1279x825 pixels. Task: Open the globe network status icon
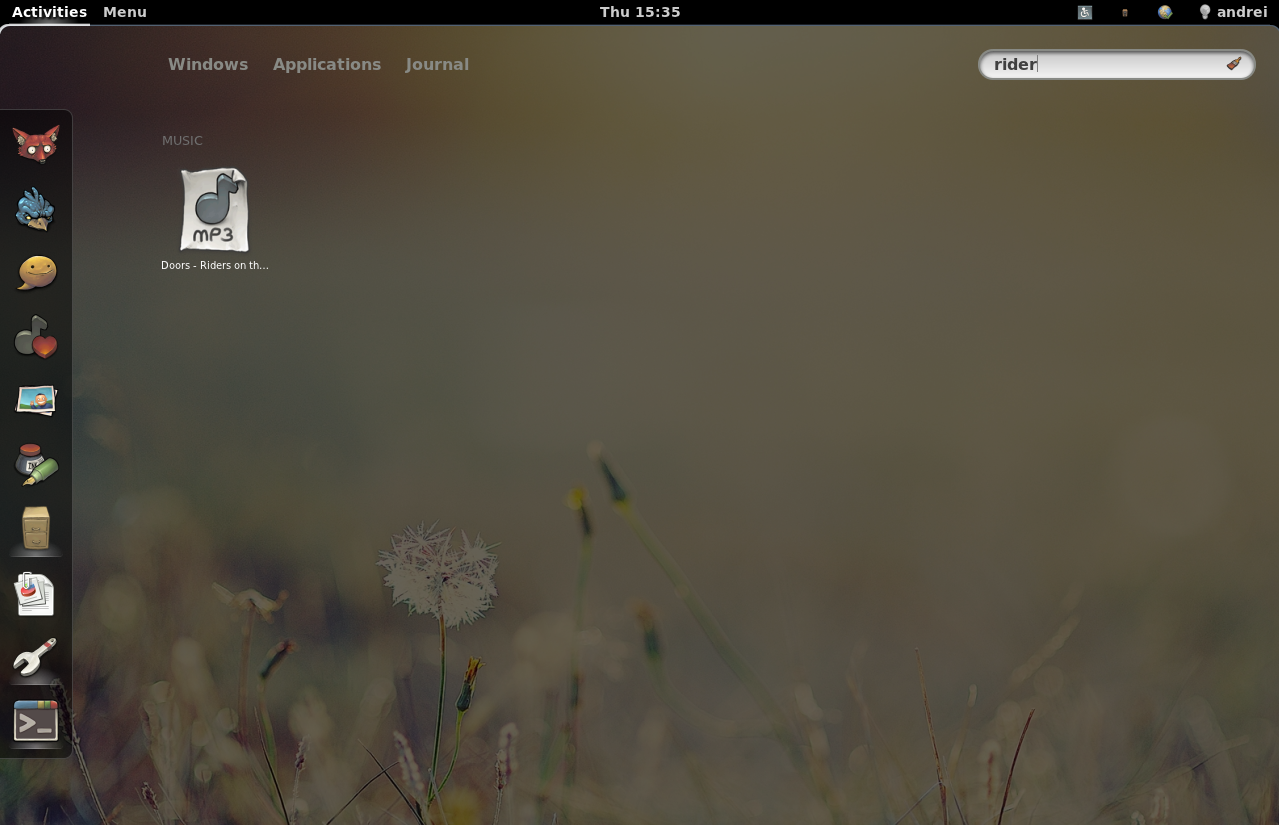tap(1165, 12)
